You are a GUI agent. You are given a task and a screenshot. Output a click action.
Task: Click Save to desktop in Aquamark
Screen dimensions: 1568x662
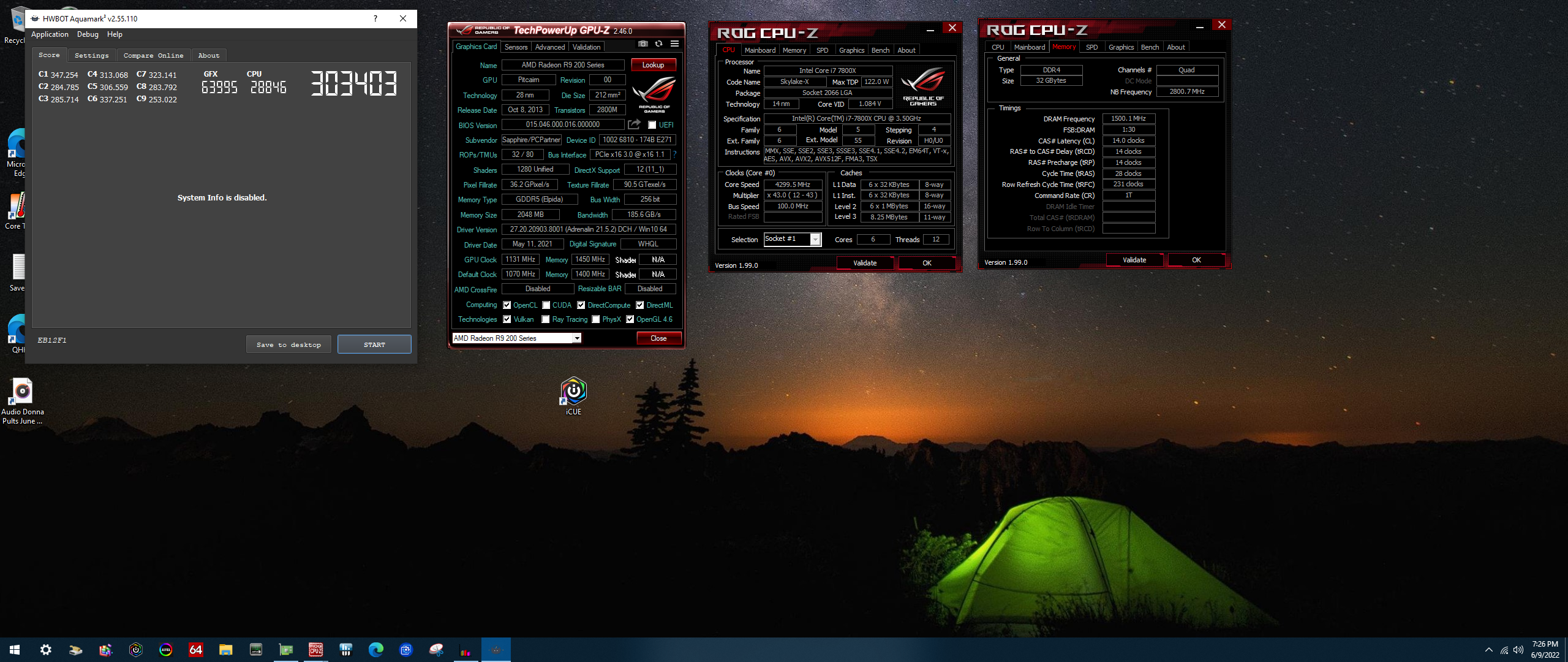coord(288,344)
